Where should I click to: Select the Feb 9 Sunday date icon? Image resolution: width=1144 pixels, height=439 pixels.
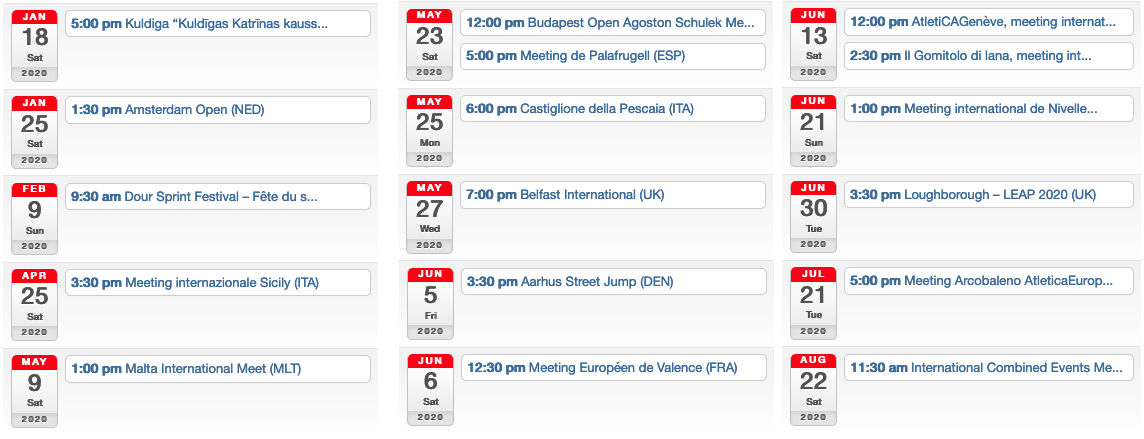(34, 218)
